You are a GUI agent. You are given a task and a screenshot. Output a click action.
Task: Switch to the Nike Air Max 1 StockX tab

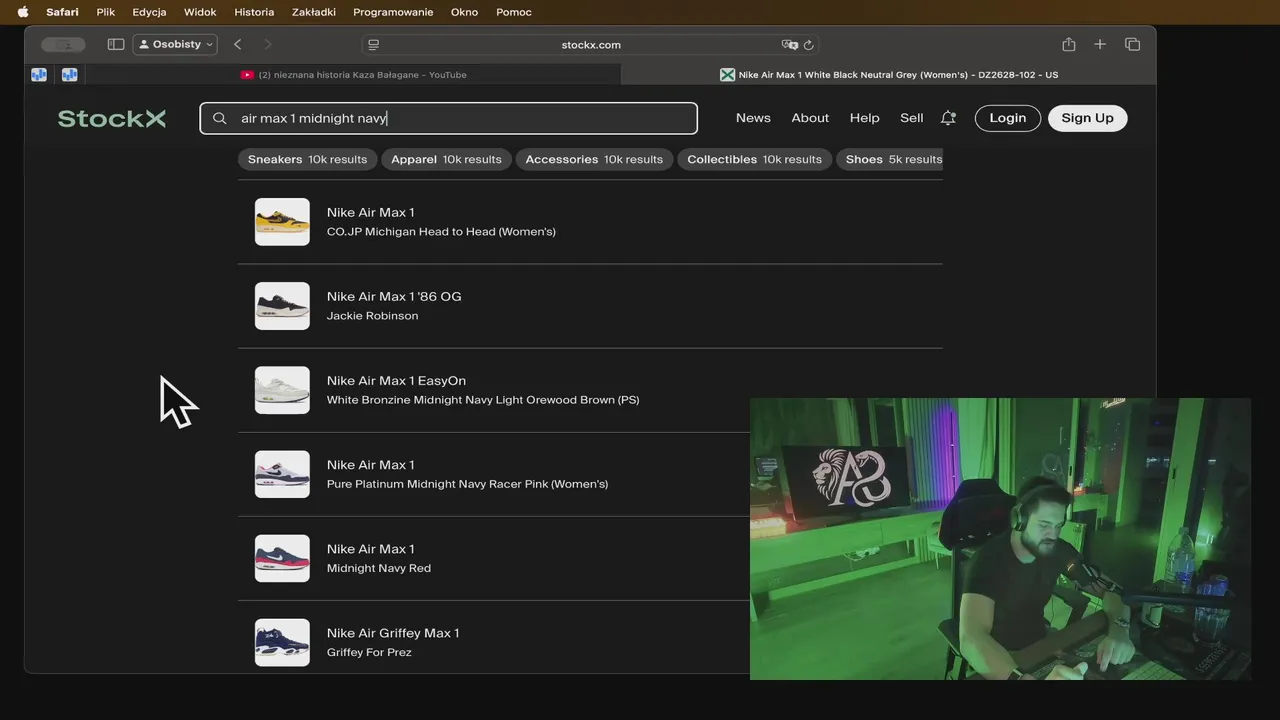click(889, 74)
